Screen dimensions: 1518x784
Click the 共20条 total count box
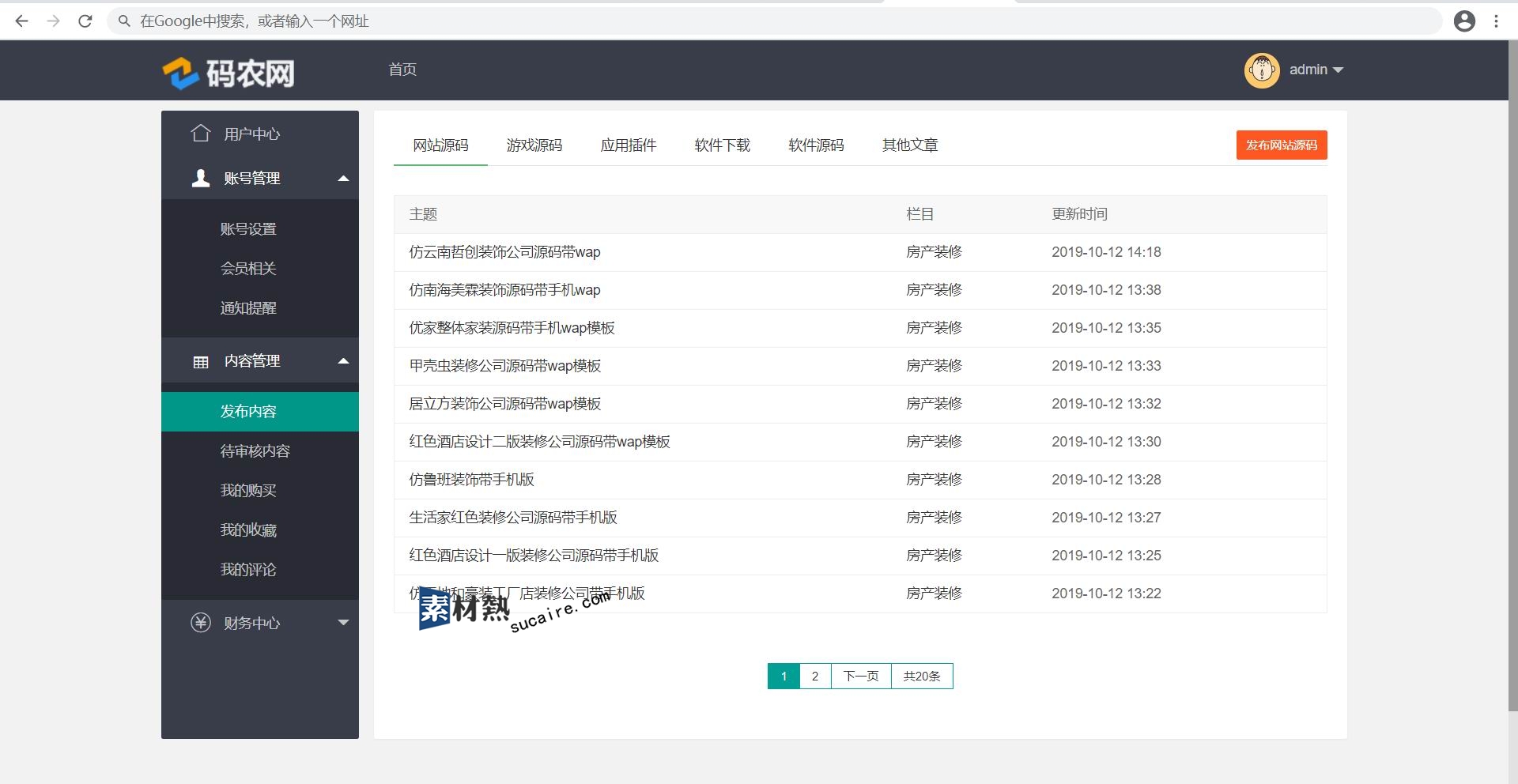point(922,677)
